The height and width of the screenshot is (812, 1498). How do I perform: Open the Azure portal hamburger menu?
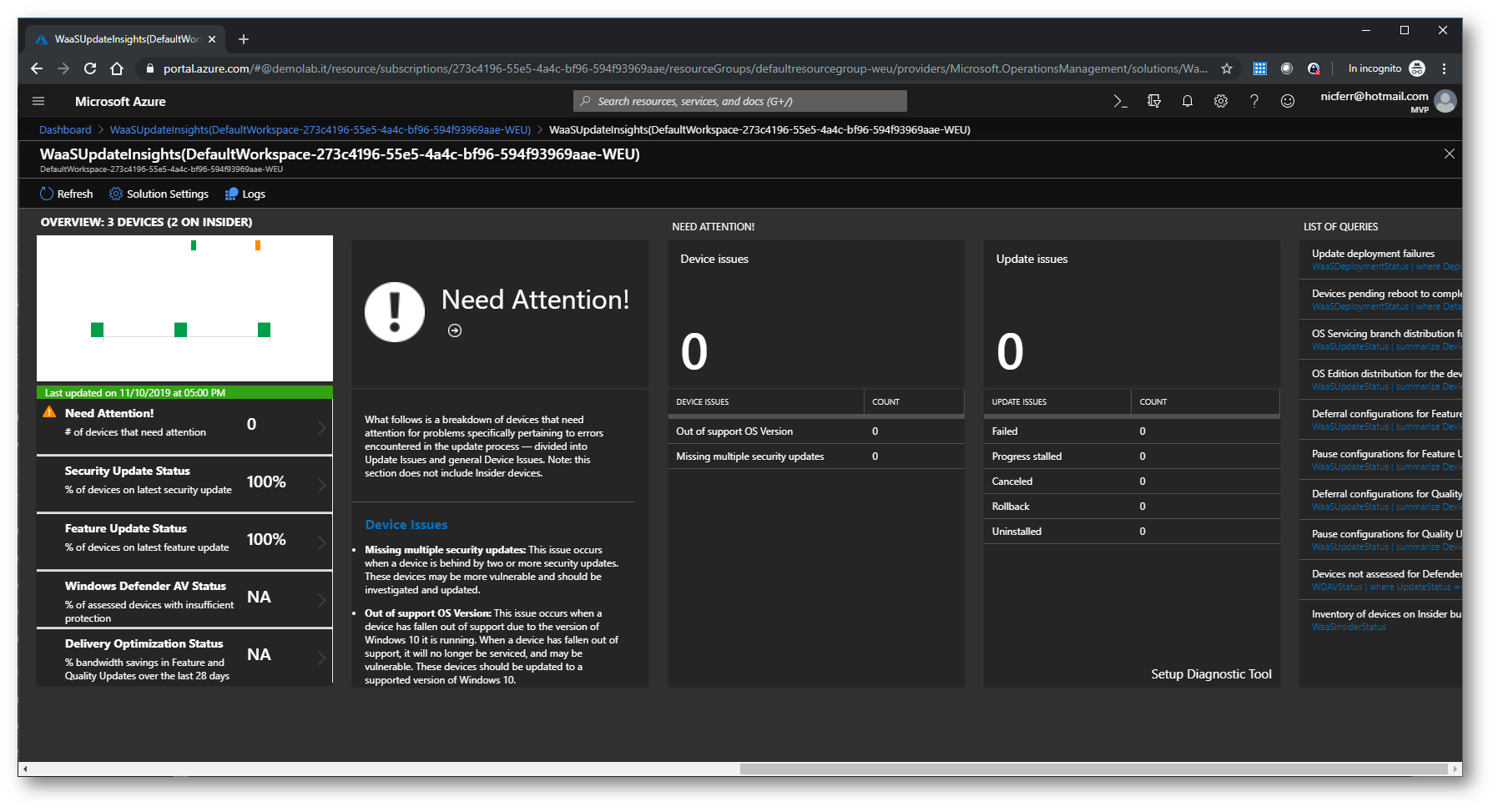click(x=38, y=101)
